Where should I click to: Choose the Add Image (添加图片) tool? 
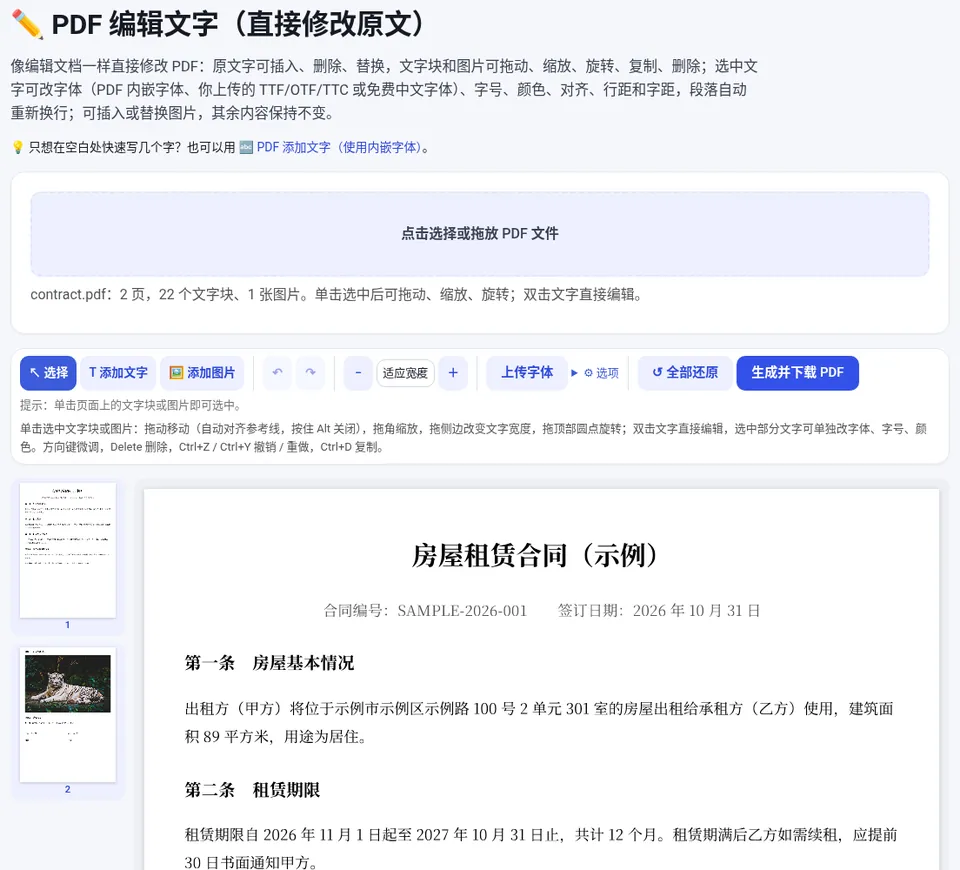pyautogui.click(x=202, y=373)
